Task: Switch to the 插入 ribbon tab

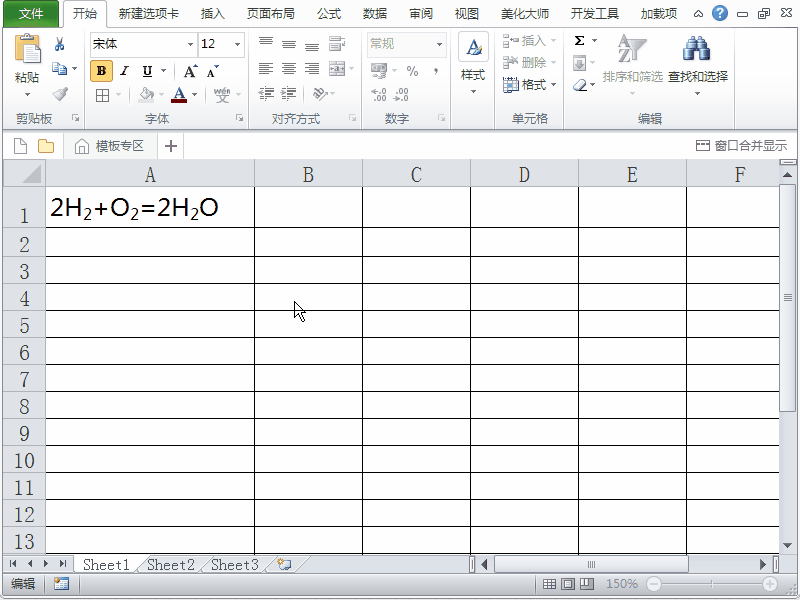Action: pos(212,13)
